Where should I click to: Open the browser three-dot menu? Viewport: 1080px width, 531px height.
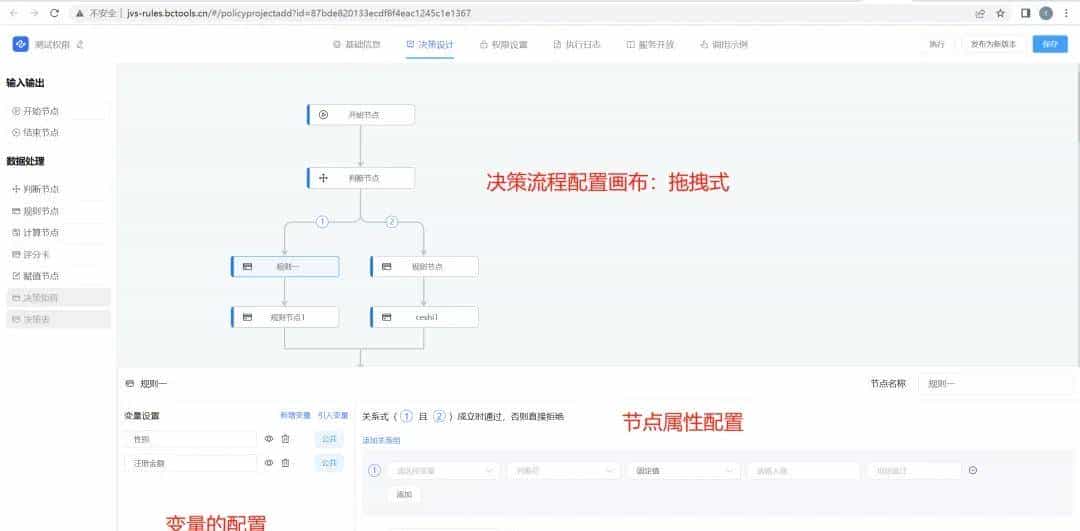click(1066, 13)
